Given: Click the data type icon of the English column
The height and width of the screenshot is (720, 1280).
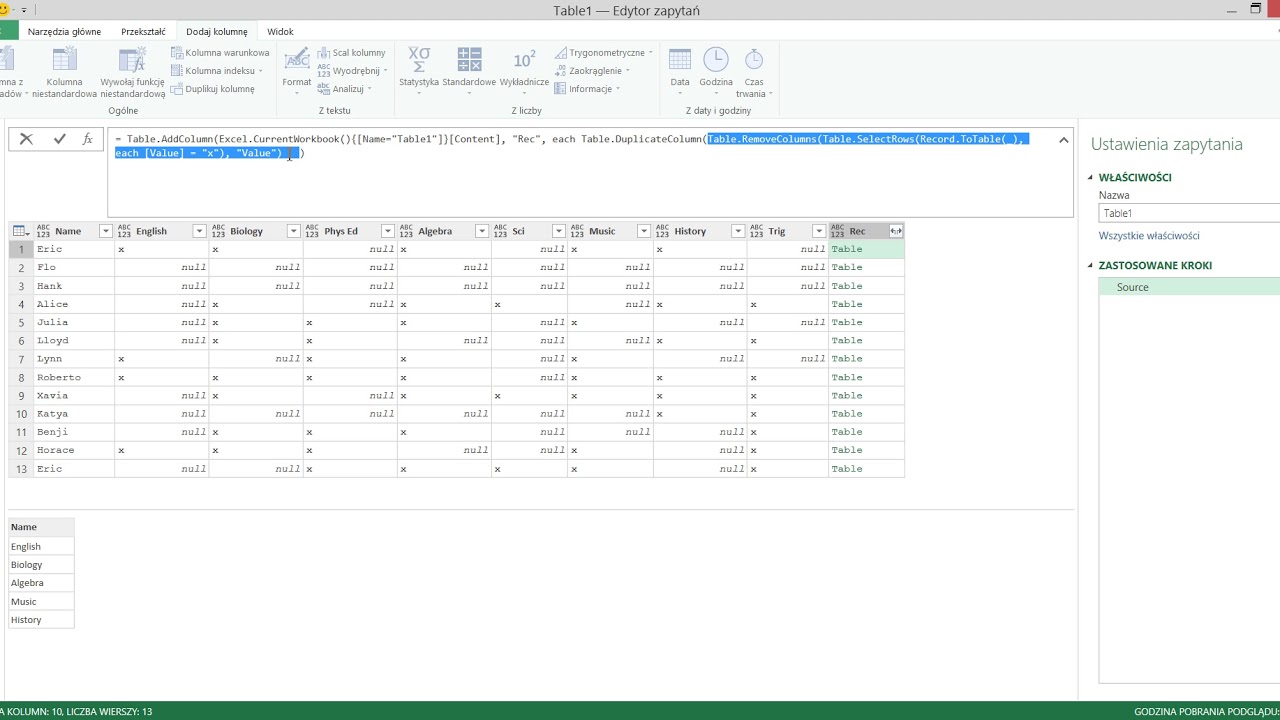Looking at the screenshot, I should tap(125, 231).
